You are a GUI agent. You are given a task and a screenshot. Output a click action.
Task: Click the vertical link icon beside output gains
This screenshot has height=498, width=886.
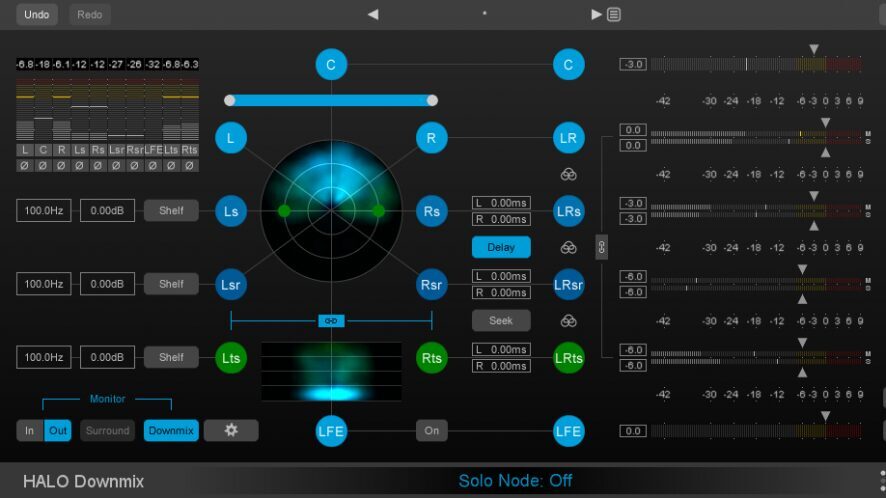602,247
